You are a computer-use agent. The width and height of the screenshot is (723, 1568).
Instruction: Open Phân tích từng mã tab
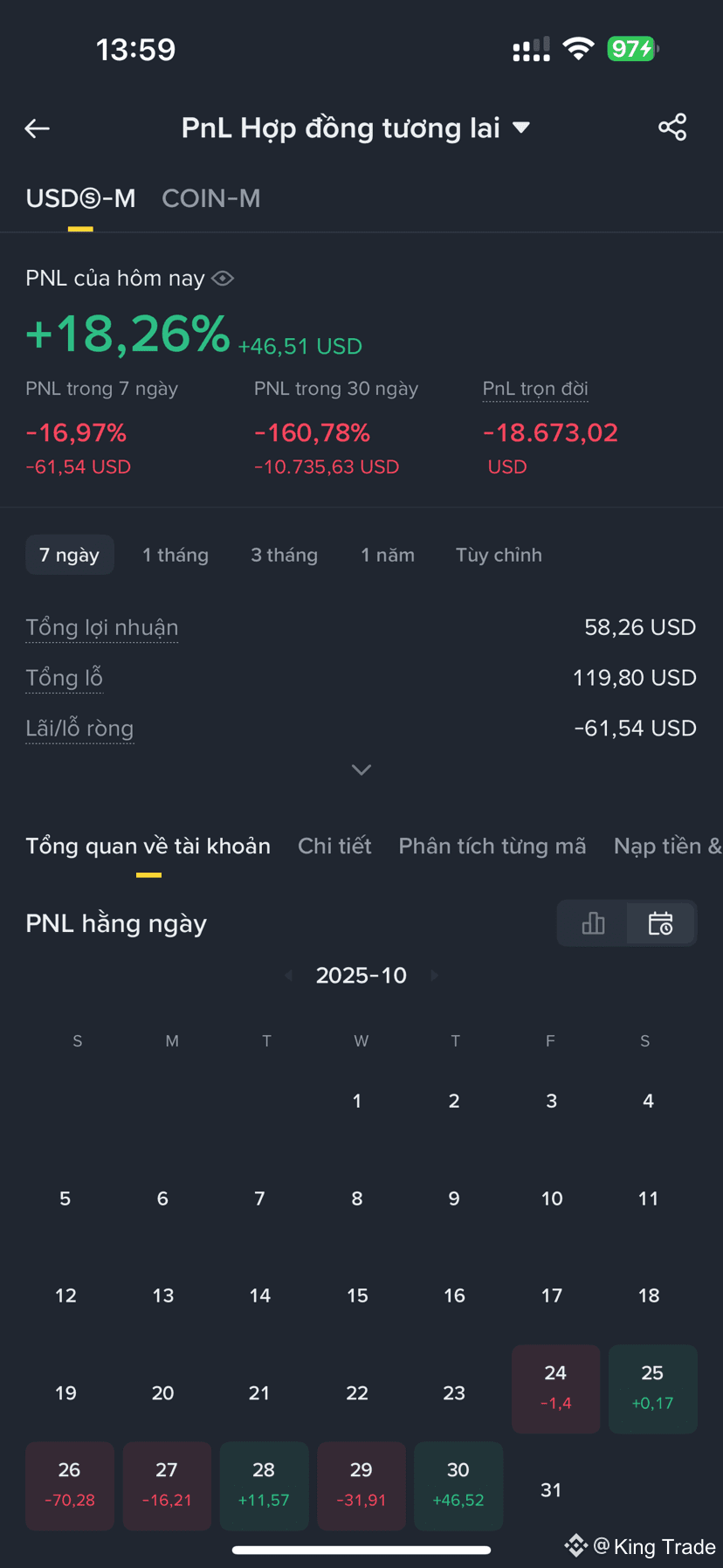492,846
